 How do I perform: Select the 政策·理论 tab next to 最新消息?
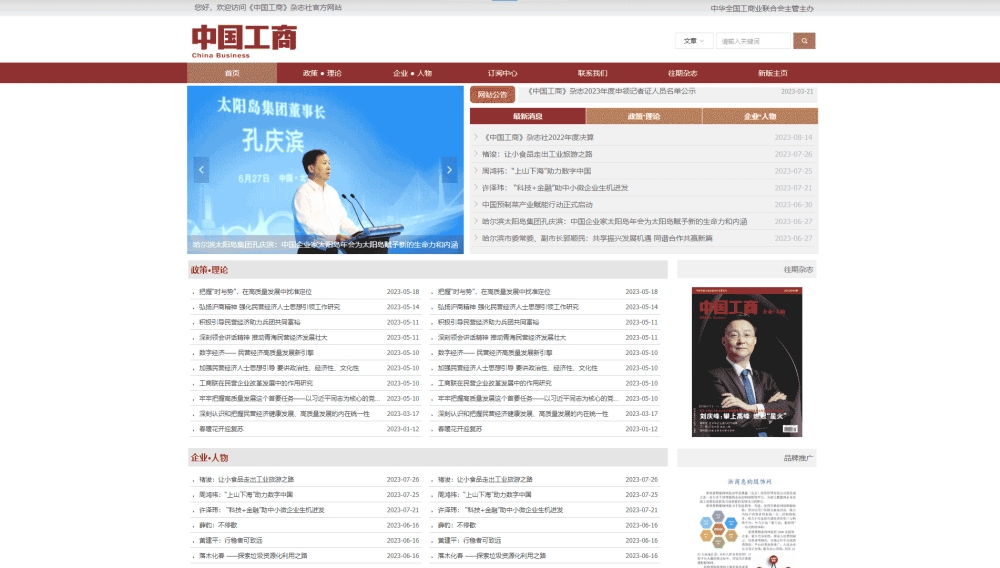coord(644,116)
